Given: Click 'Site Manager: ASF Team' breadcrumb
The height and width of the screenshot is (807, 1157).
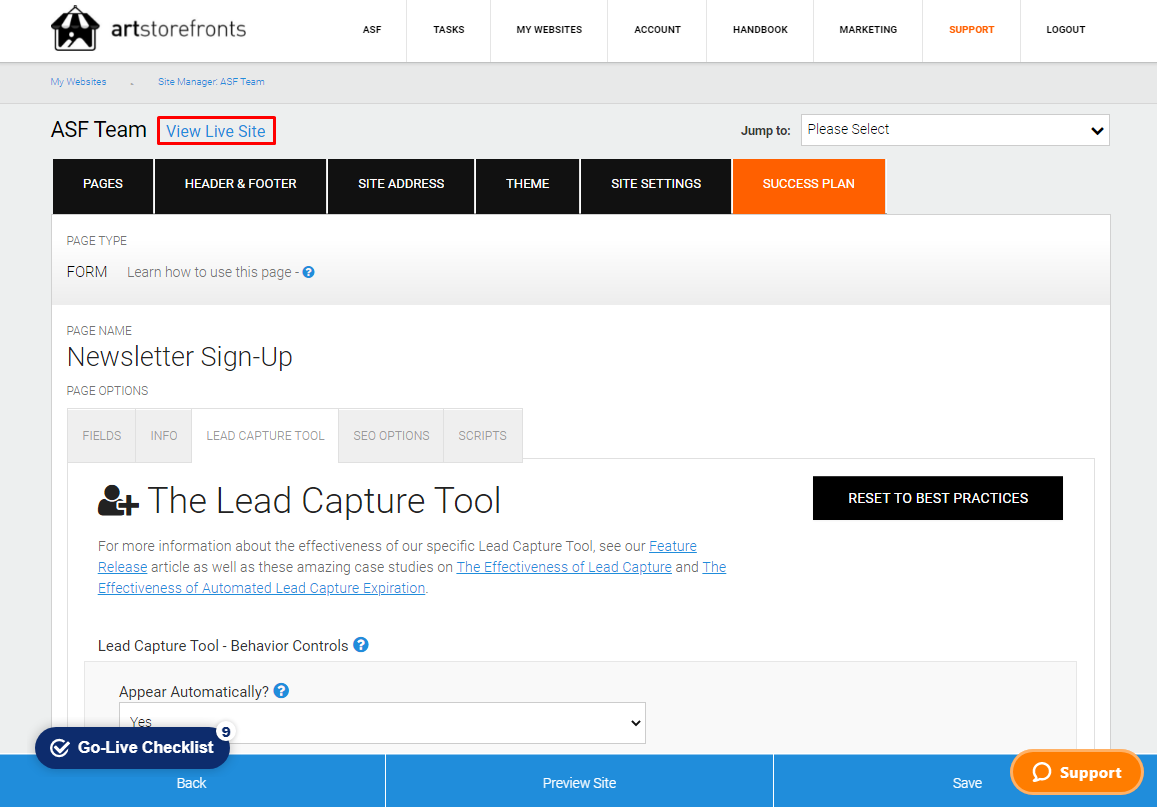Looking at the screenshot, I should (x=211, y=82).
